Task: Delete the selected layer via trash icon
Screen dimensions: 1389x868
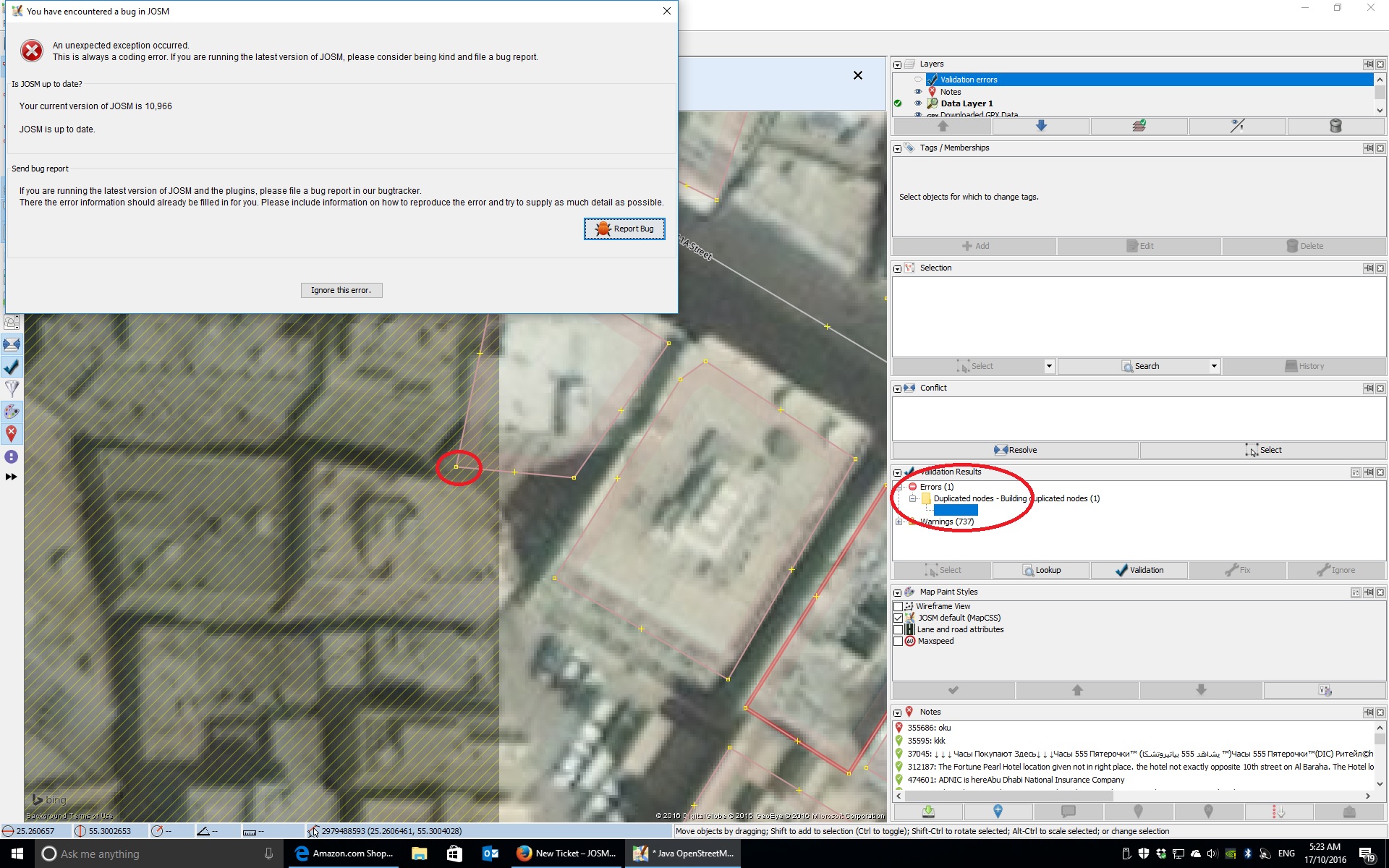Action: [x=1335, y=127]
